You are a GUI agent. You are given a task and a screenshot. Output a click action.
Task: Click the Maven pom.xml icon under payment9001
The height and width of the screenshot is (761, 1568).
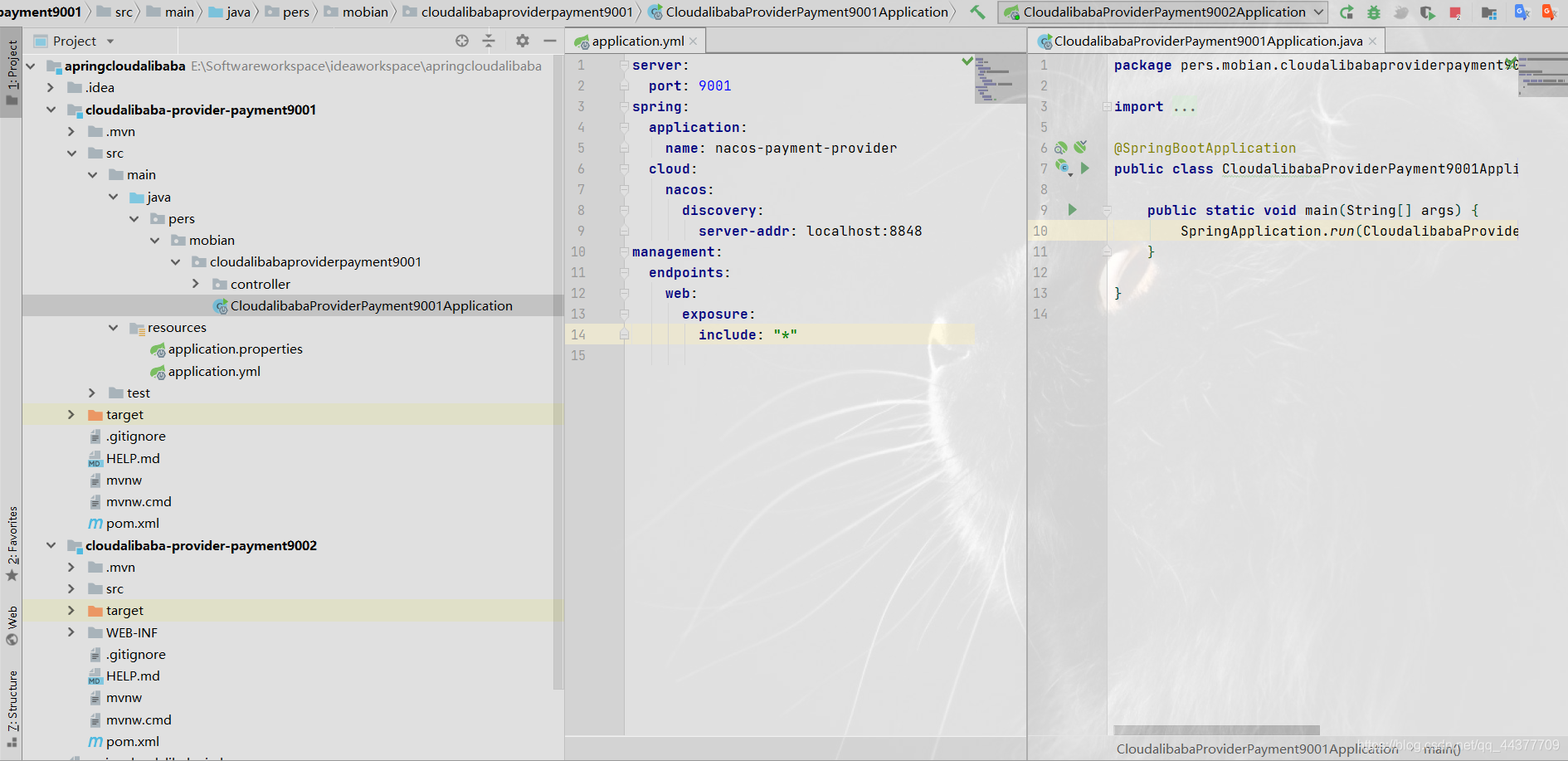[x=95, y=524]
